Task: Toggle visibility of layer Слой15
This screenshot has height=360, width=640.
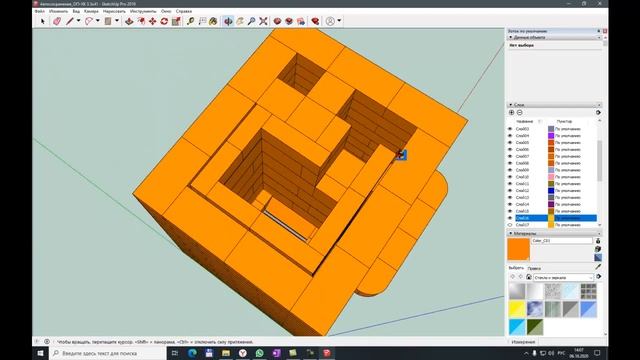Action: pos(510,211)
